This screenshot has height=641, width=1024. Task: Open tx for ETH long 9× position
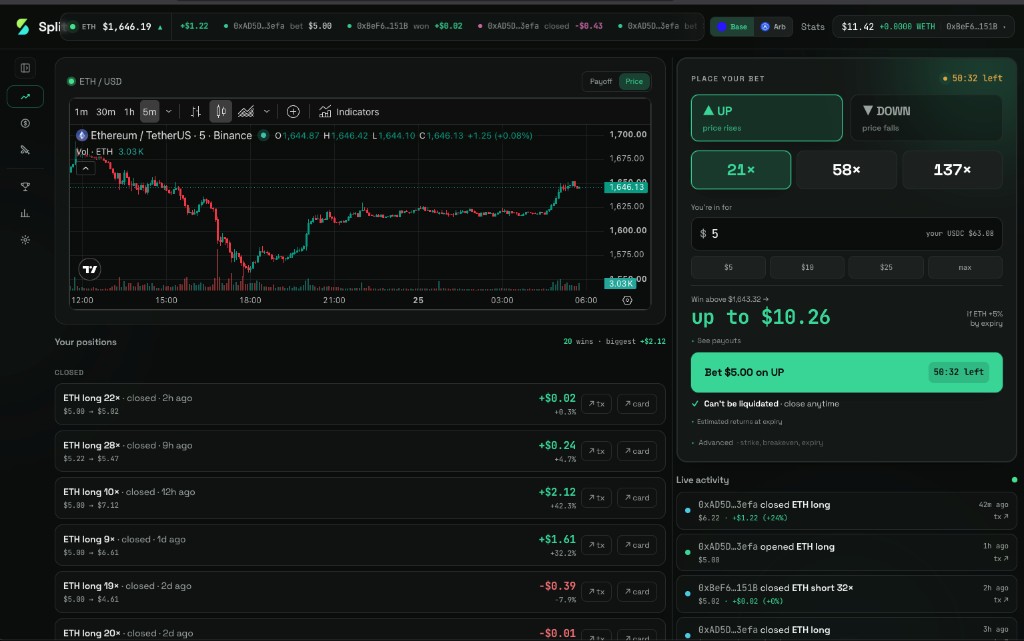(x=596, y=545)
